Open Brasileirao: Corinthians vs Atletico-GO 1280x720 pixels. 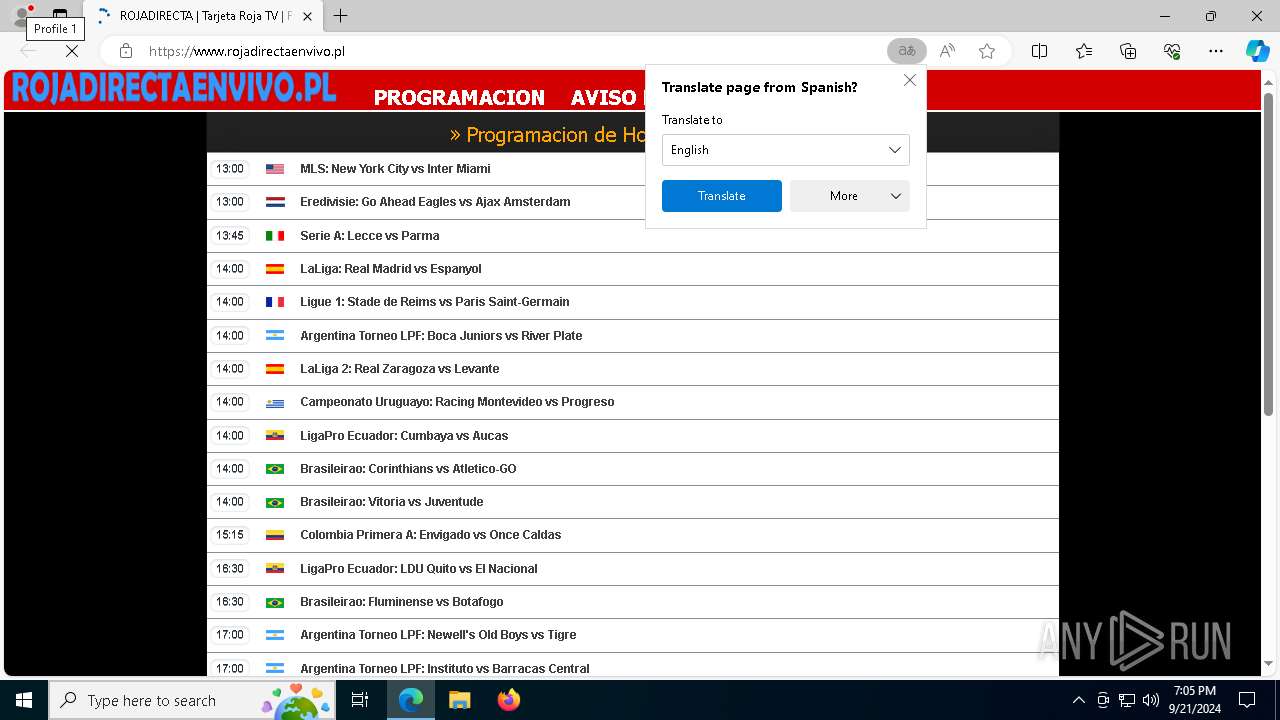click(408, 469)
